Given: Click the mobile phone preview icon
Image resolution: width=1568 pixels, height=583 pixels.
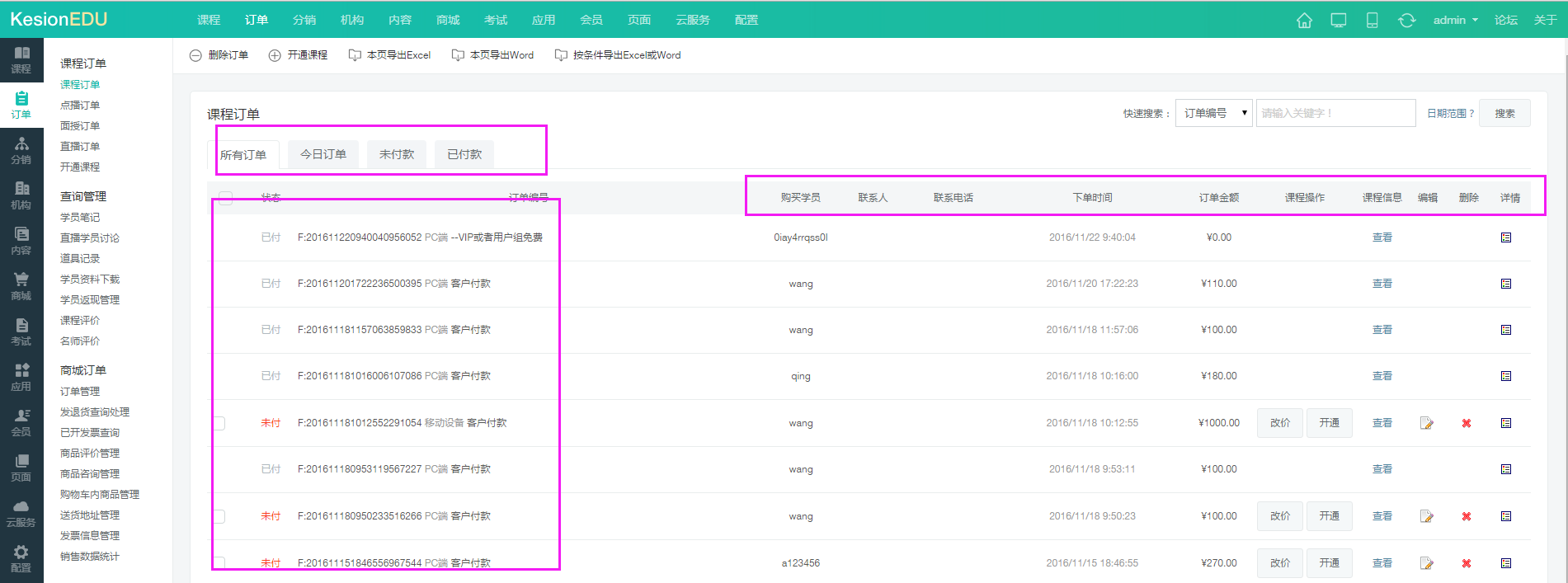Looking at the screenshot, I should 1372,21.
